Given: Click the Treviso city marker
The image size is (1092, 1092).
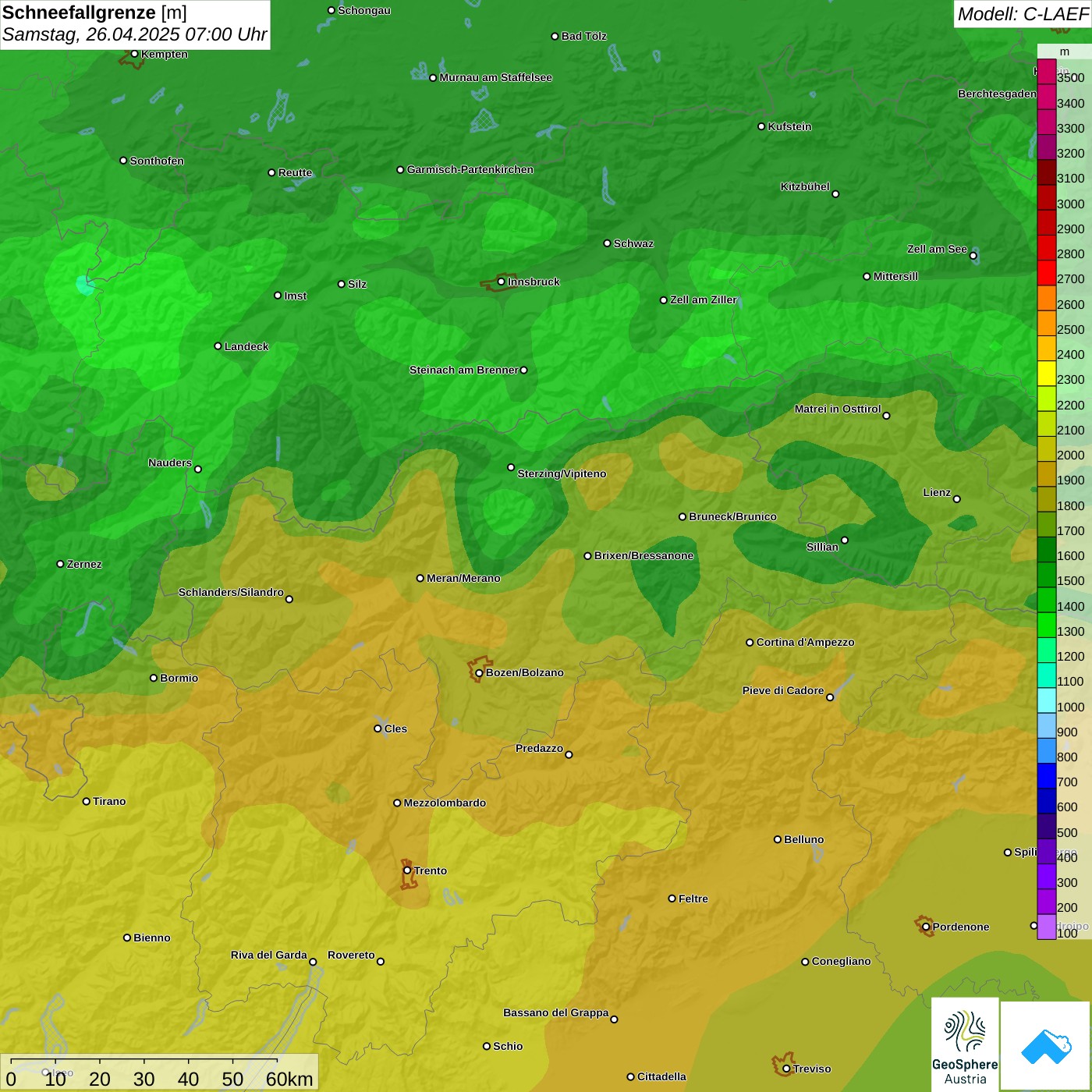Looking at the screenshot, I should point(786,1069).
